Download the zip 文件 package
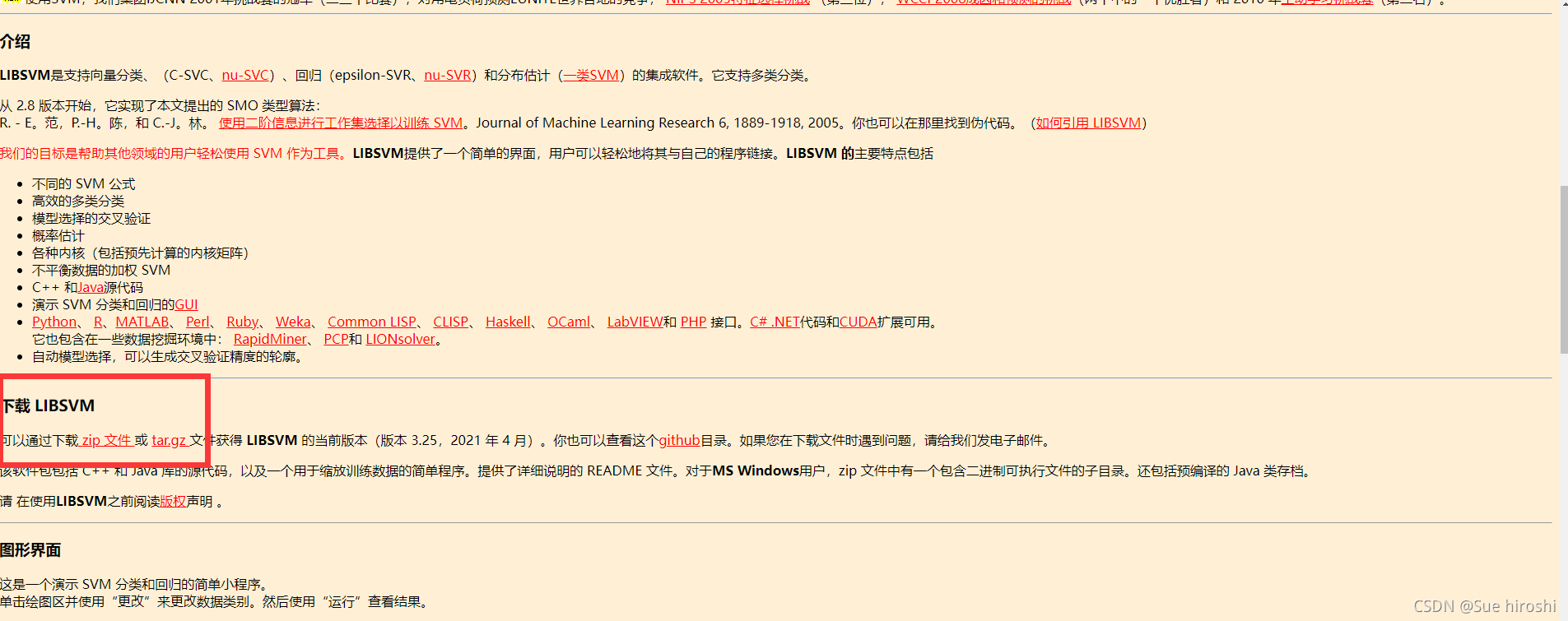Screen dimensions: 1568x621 tap(106, 441)
